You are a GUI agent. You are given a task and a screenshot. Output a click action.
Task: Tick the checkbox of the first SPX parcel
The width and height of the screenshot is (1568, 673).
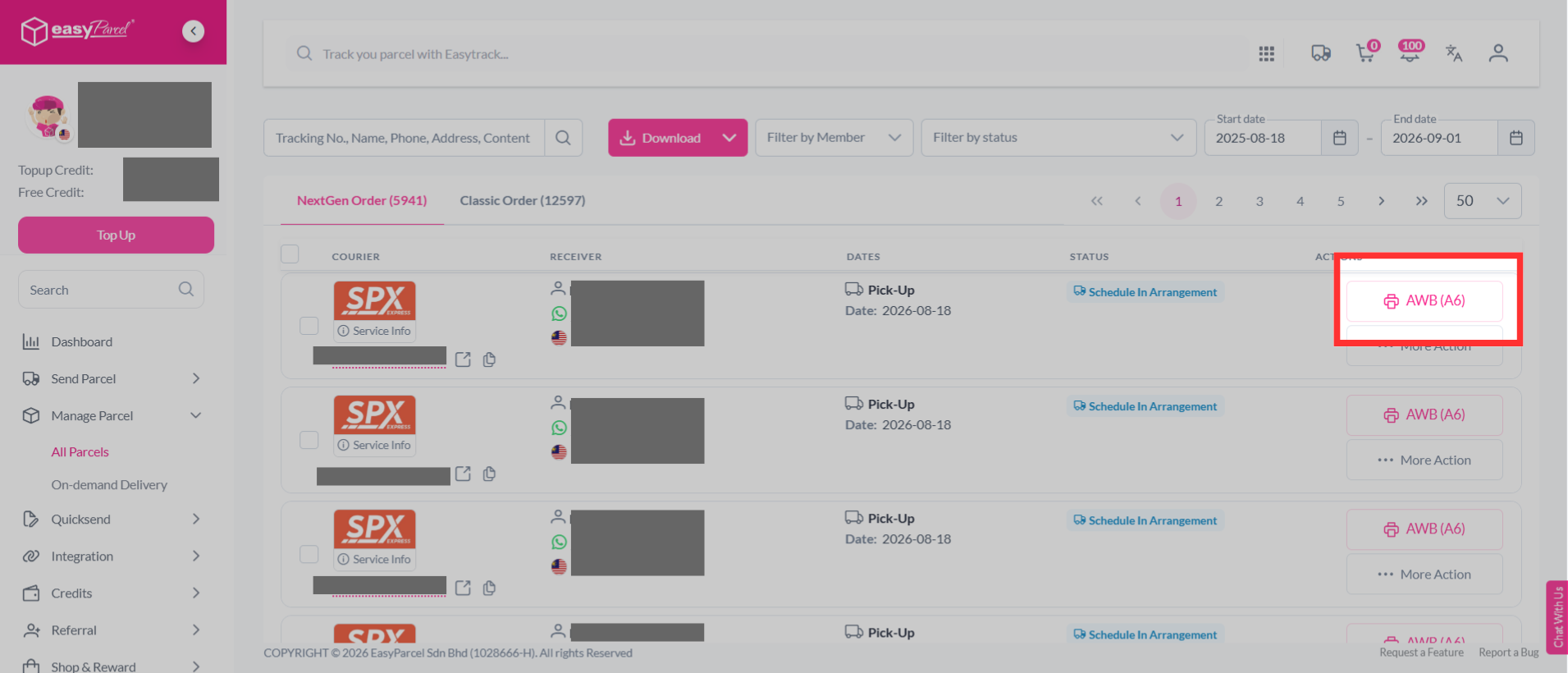309,326
